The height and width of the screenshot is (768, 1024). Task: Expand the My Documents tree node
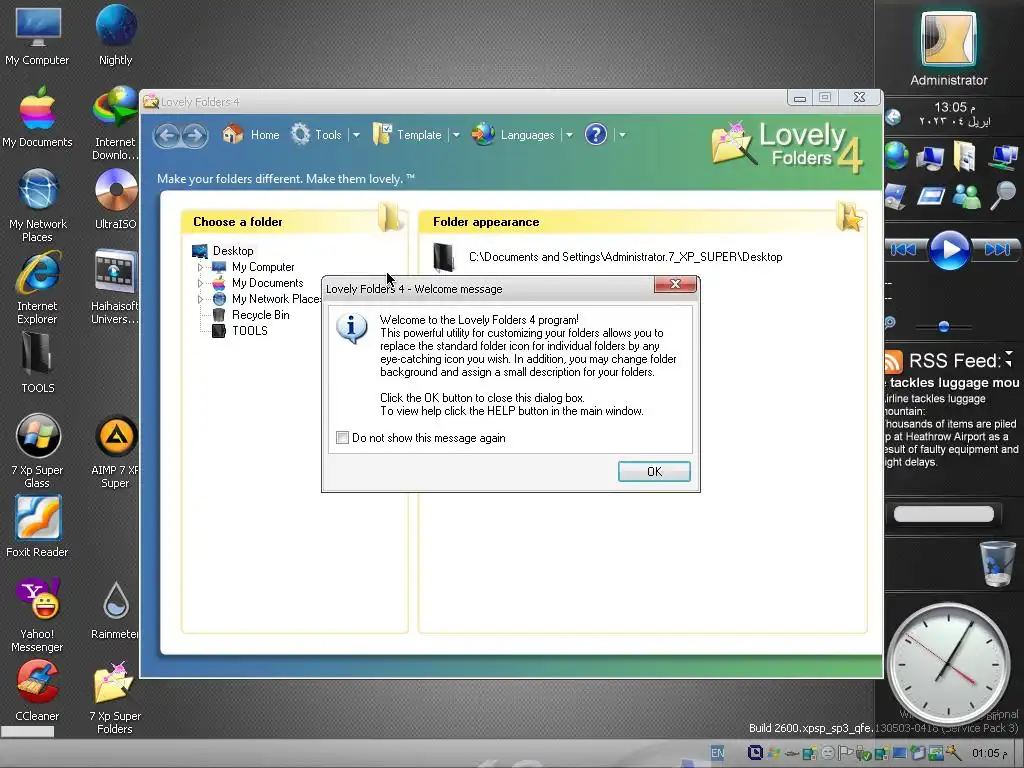click(200, 283)
